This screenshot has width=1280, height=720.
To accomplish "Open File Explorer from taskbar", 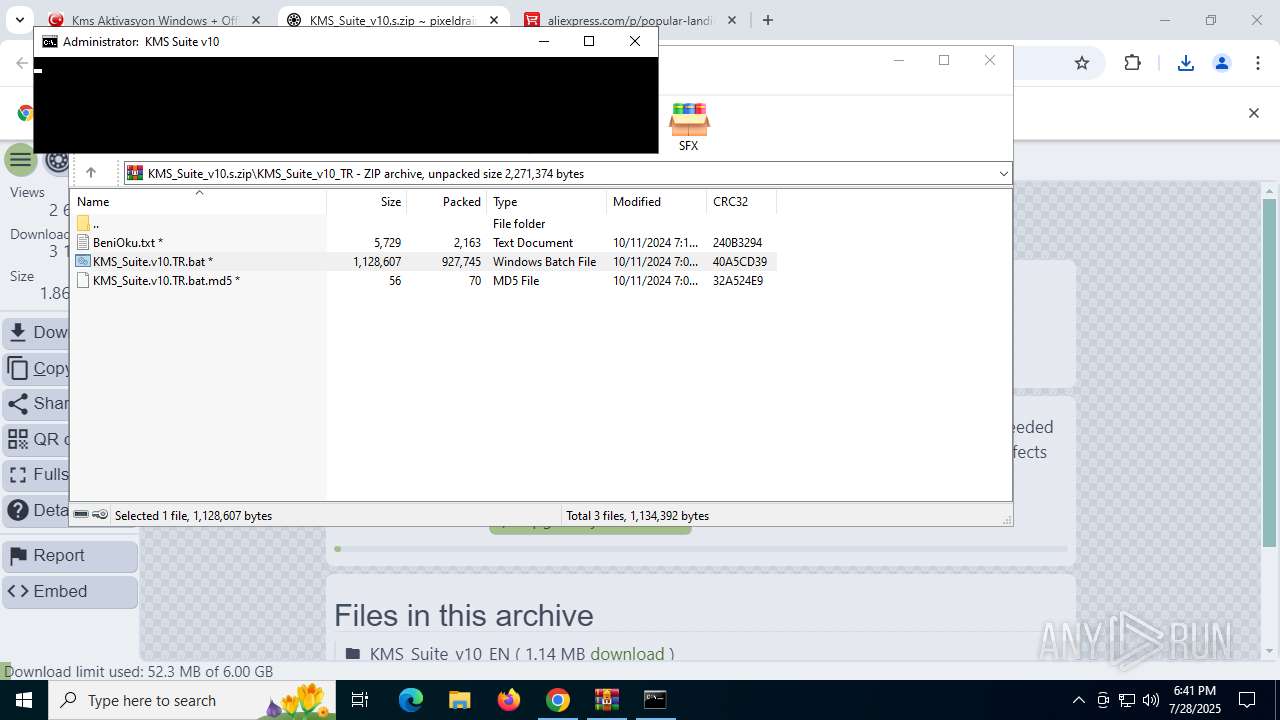I will click(x=459, y=700).
